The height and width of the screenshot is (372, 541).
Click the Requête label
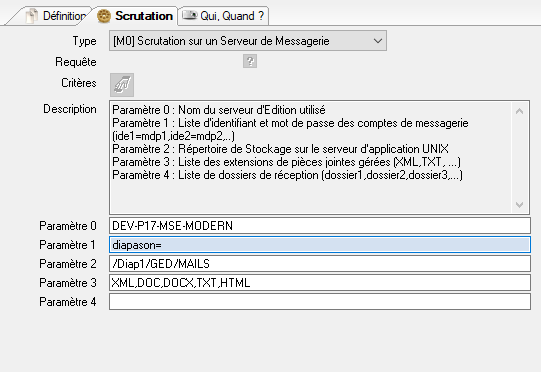click(x=76, y=62)
